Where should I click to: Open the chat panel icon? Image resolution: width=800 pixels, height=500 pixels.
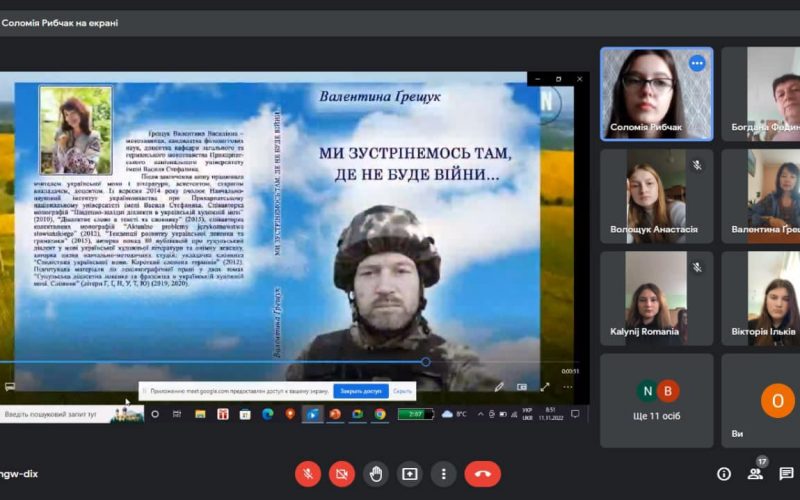pos(787,473)
